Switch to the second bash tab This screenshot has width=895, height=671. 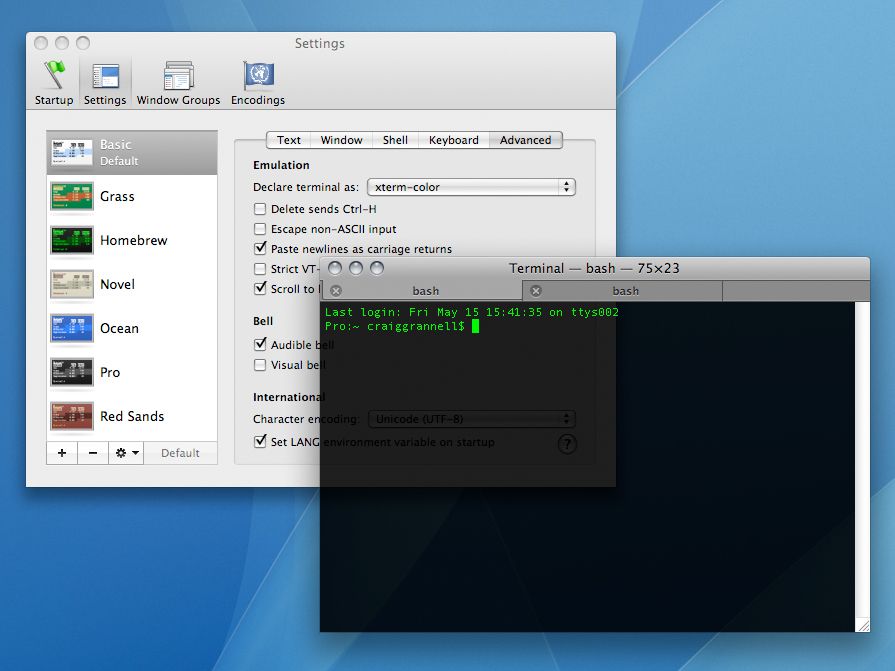coord(622,291)
